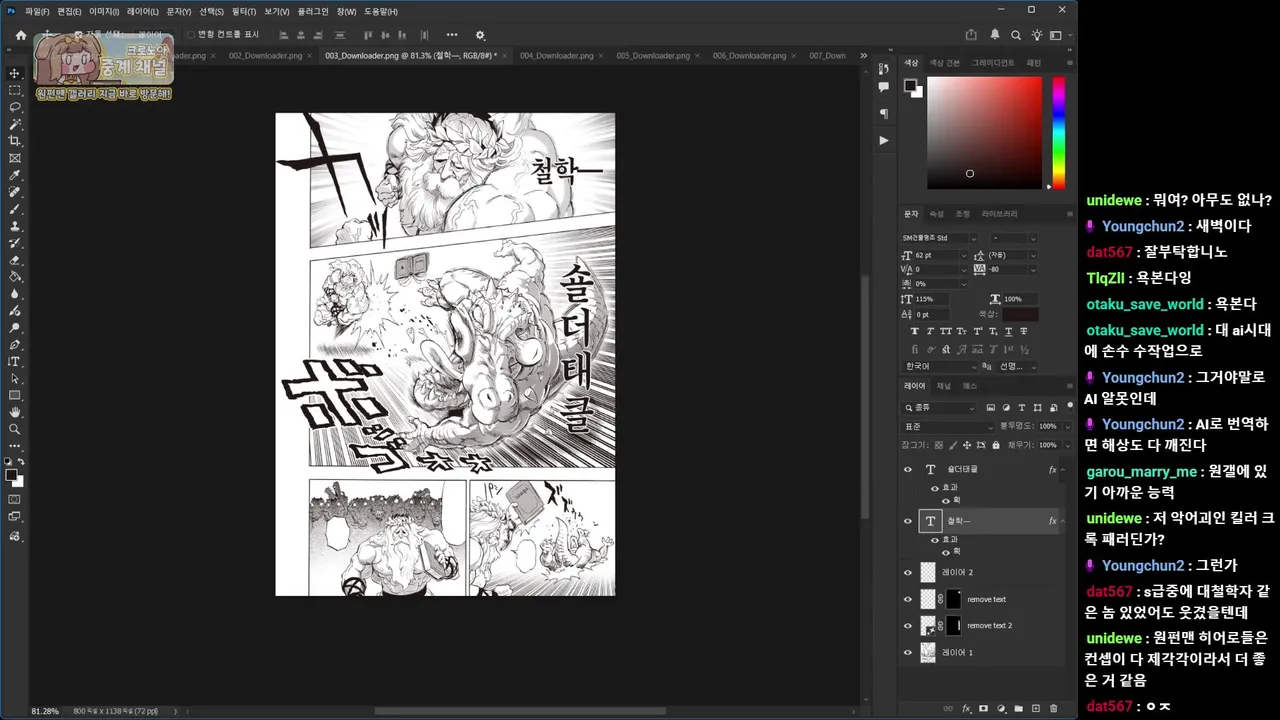The width and height of the screenshot is (1280, 720).
Task: Toggle 획 stroke visibility under 철학— layer
Action: click(x=945, y=551)
